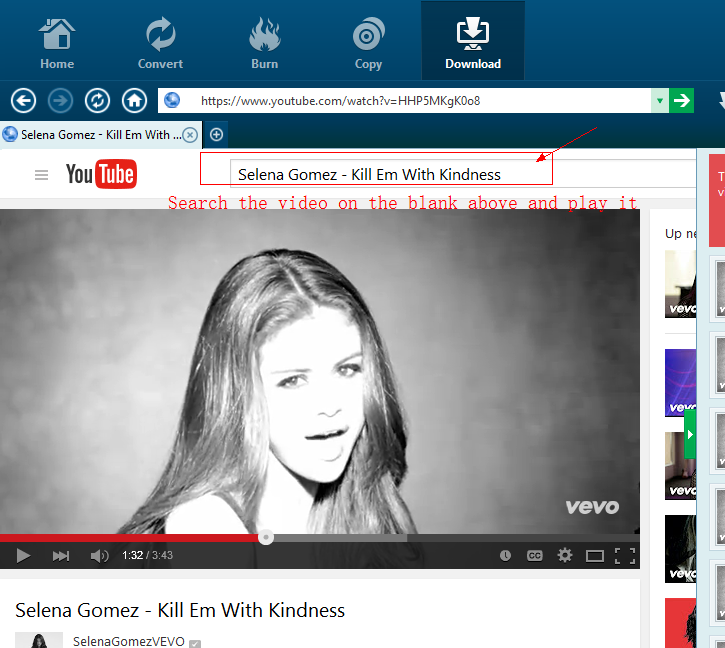Toggle closed captions CC button
The image size is (725, 648).
click(535, 555)
